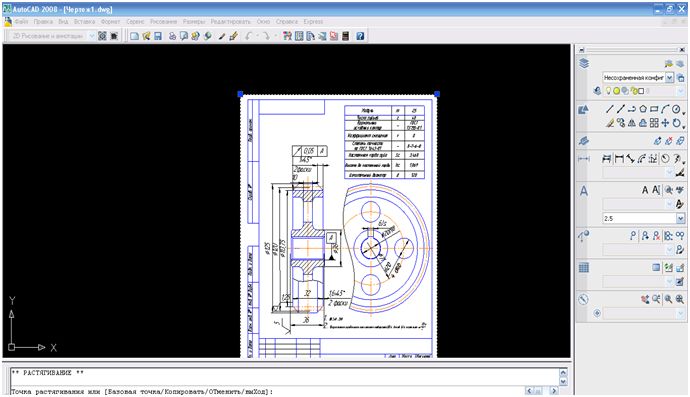690x397 pixels.
Task: Open the Формат menu
Action: click(110, 22)
